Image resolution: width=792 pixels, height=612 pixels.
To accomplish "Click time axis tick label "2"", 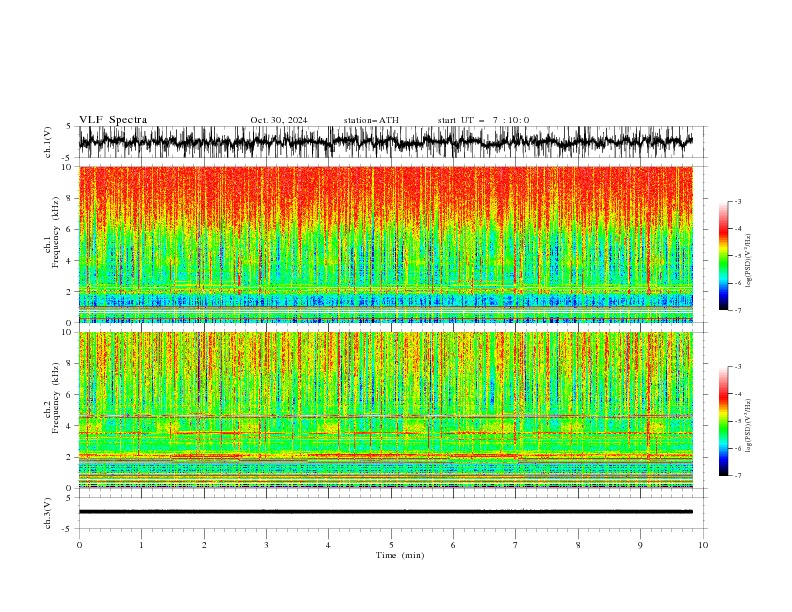I will click(204, 545).
